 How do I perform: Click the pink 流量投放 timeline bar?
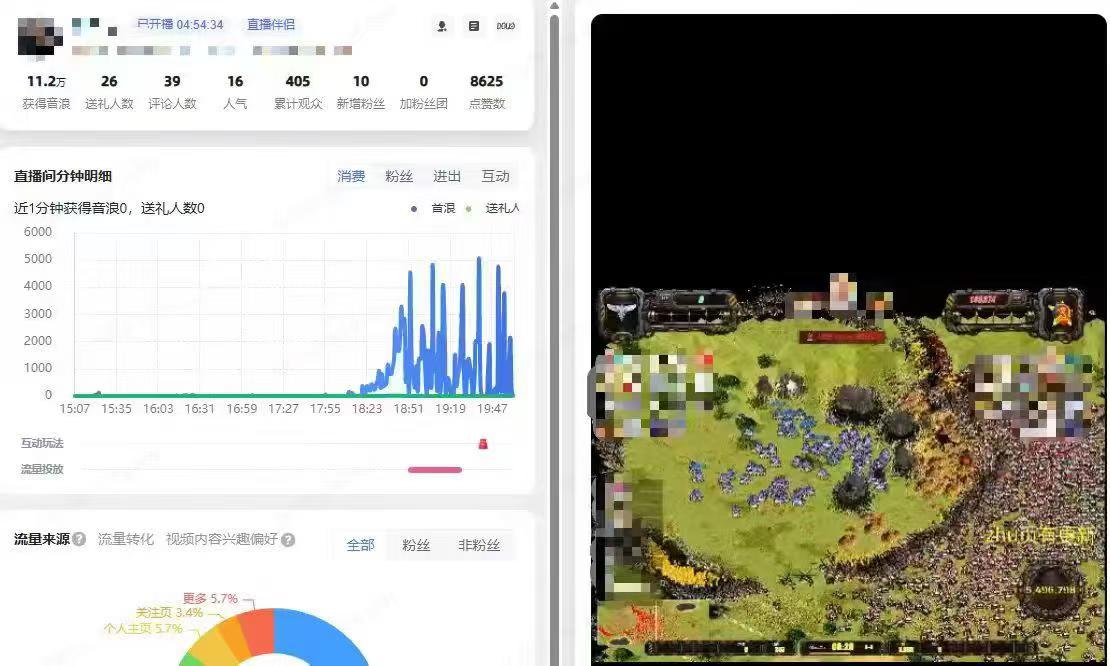click(x=435, y=470)
